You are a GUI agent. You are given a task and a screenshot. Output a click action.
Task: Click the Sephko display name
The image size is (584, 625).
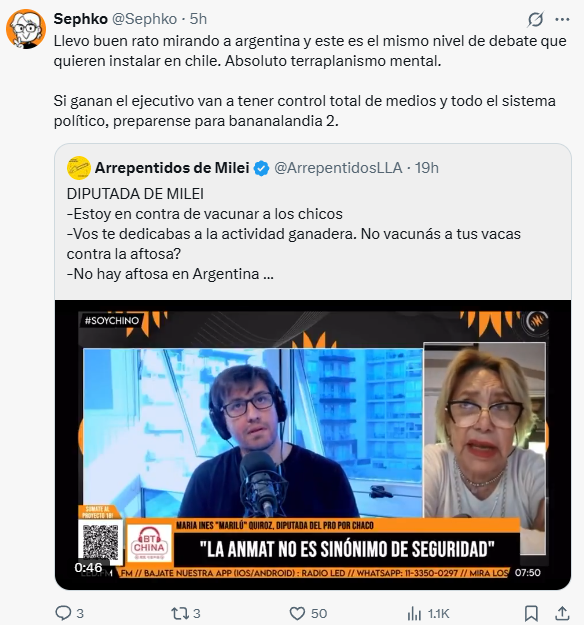tap(81, 19)
